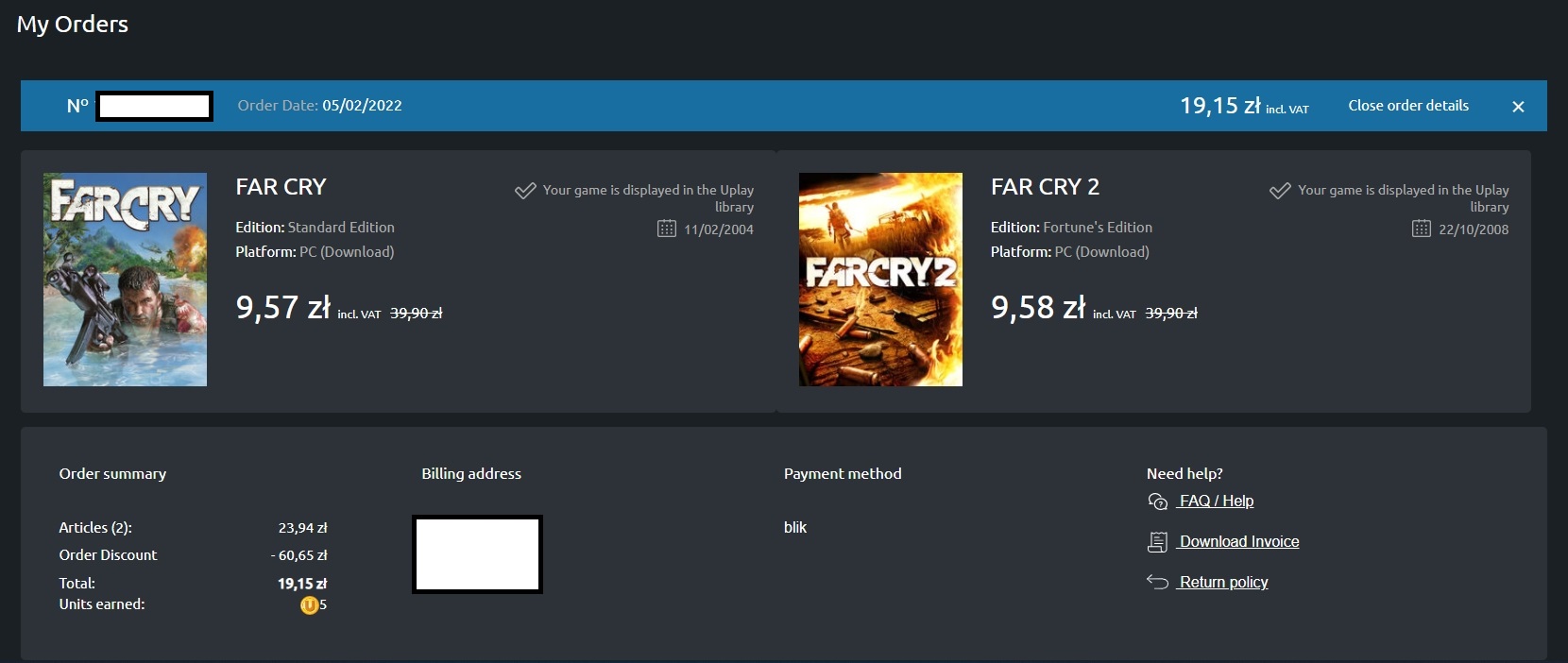Image resolution: width=1568 pixels, height=663 pixels.
Task: Click Far Cry 2's struck-through 39,90 zł price
Action: click(1171, 314)
